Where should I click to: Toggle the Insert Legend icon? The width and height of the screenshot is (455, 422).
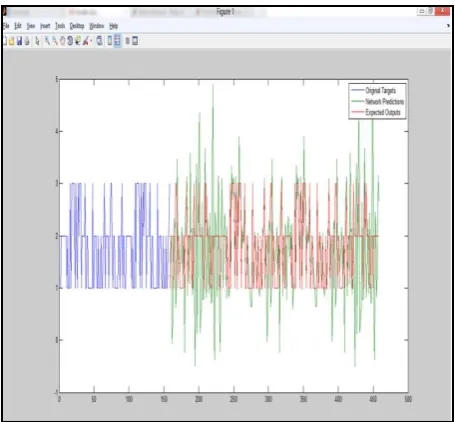[117, 41]
